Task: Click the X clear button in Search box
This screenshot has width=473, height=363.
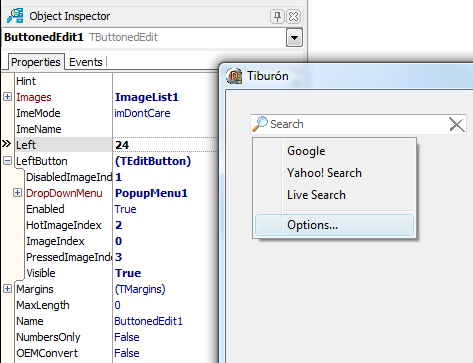Action: click(x=457, y=125)
